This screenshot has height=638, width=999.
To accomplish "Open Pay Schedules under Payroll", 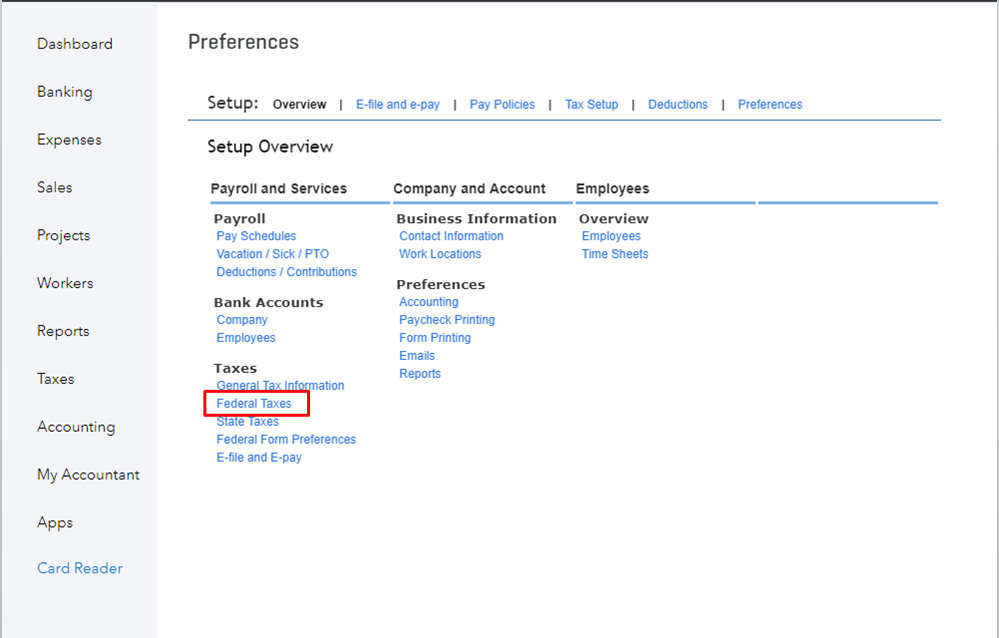I will pyautogui.click(x=256, y=237).
